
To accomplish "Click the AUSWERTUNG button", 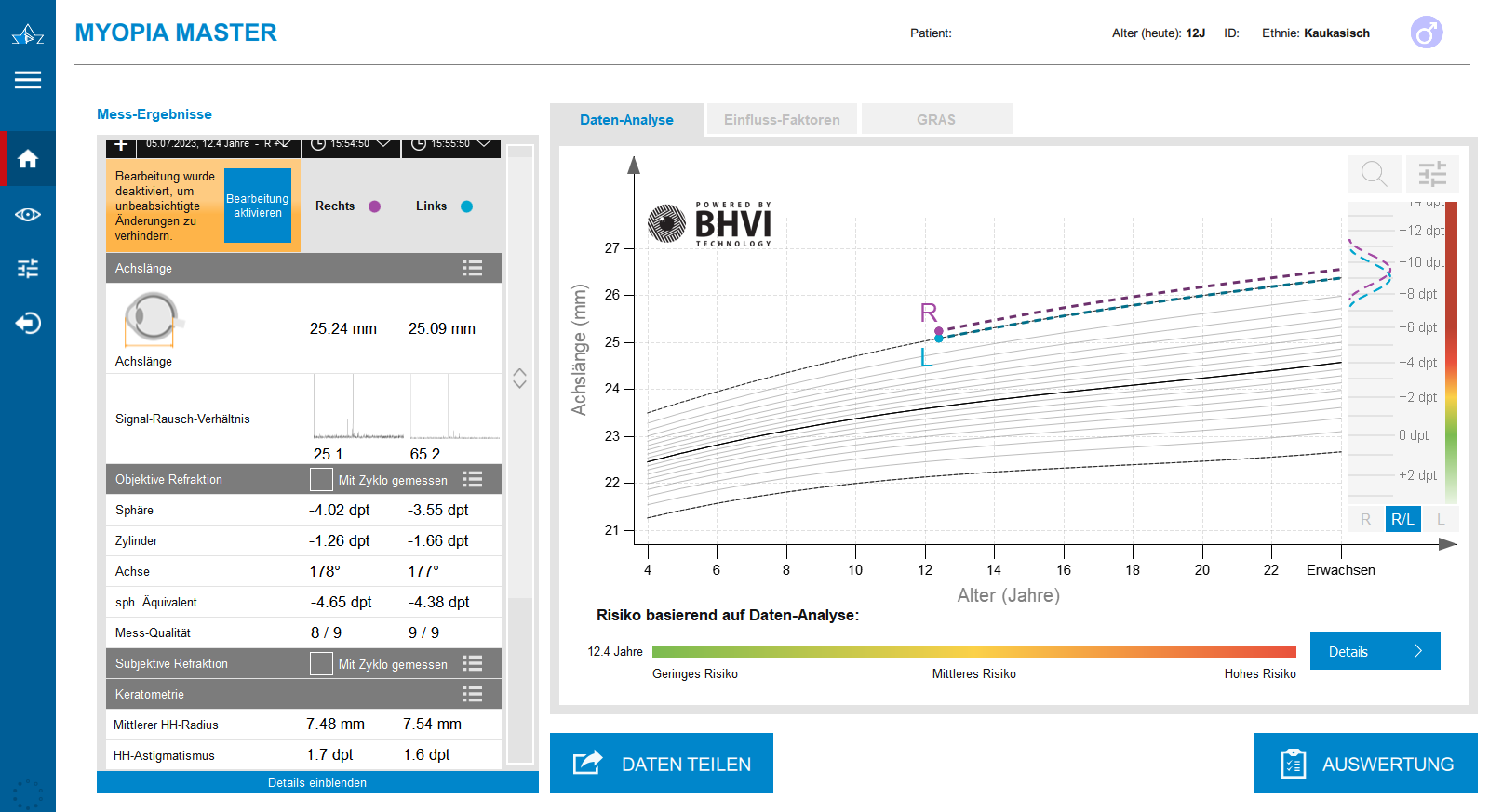I will 1365,764.
